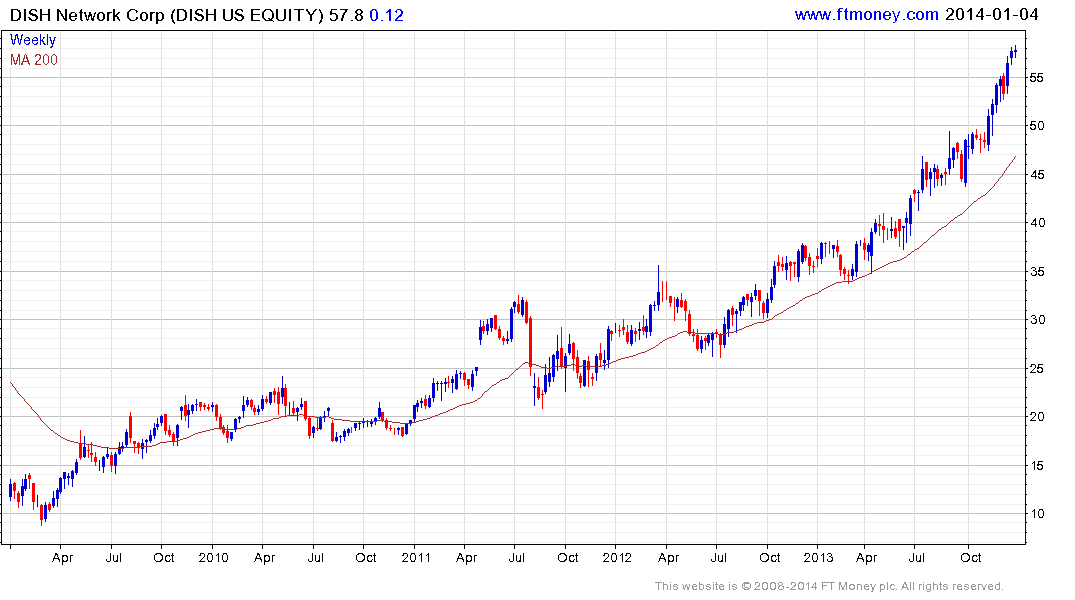Click the 57.8 last price value
The height and width of the screenshot is (600, 1075).
coord(346,15)
